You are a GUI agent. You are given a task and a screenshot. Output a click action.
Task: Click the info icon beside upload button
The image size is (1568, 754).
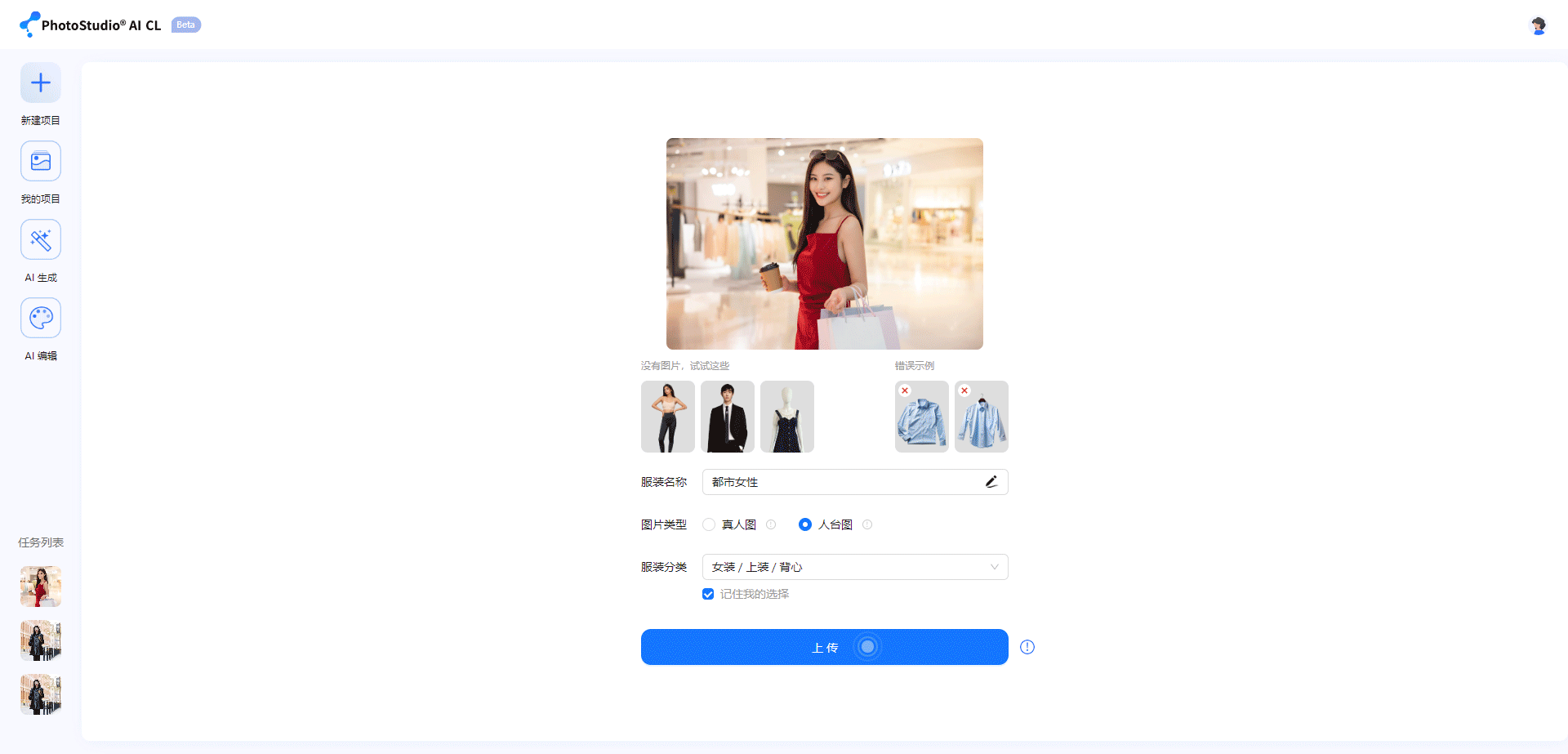[1027, 647]
